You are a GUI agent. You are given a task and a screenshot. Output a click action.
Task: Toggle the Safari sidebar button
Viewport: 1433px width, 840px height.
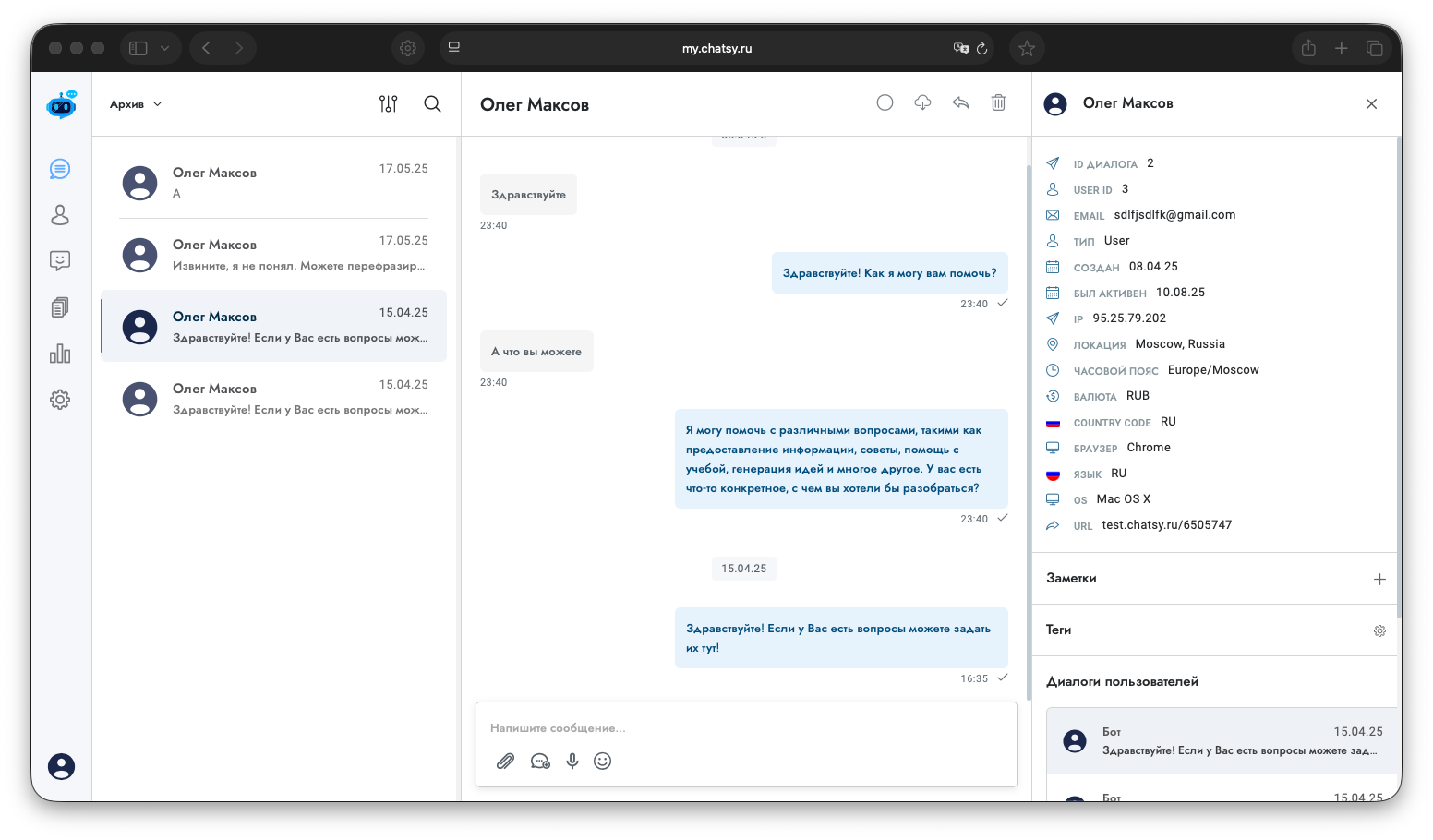click(x=138, y=48)
